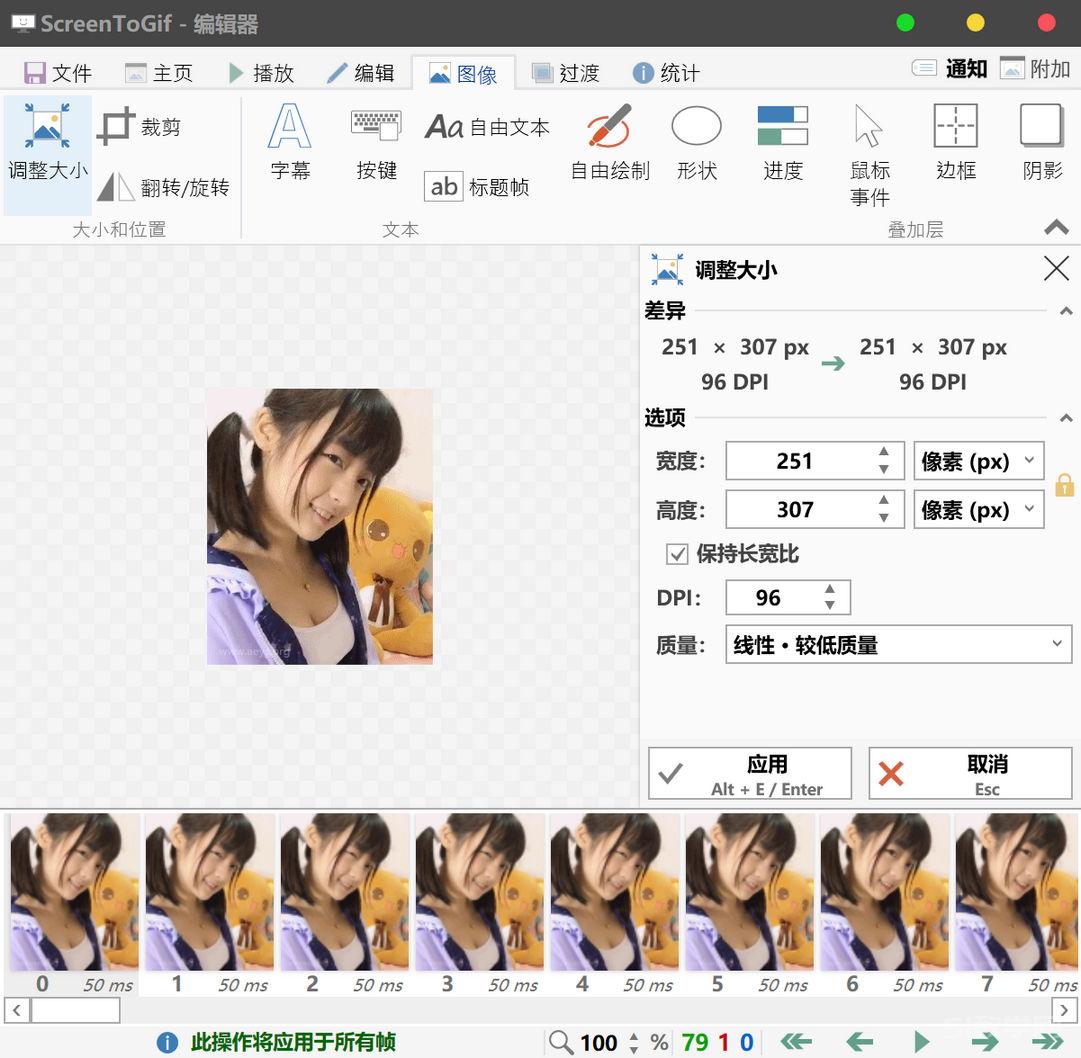The width and height of the screenshot is (1081, 1058).
Task: Open the 翻转/旋转 flip/rotate tool
Action: [160, 187]
